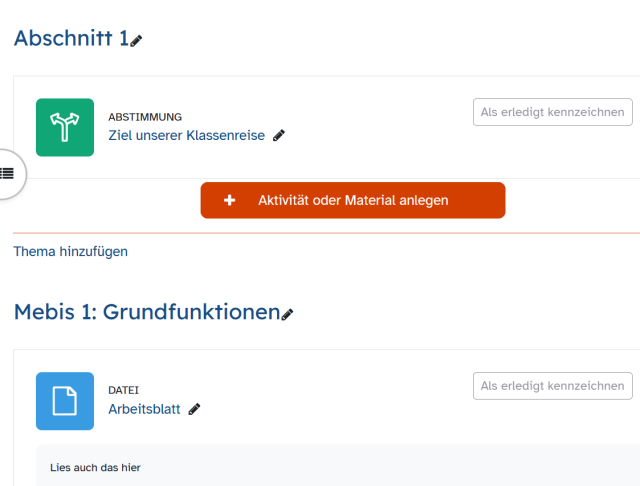
Task: Click the Thema hinzufügen link
Action: [x=71, y=251]
